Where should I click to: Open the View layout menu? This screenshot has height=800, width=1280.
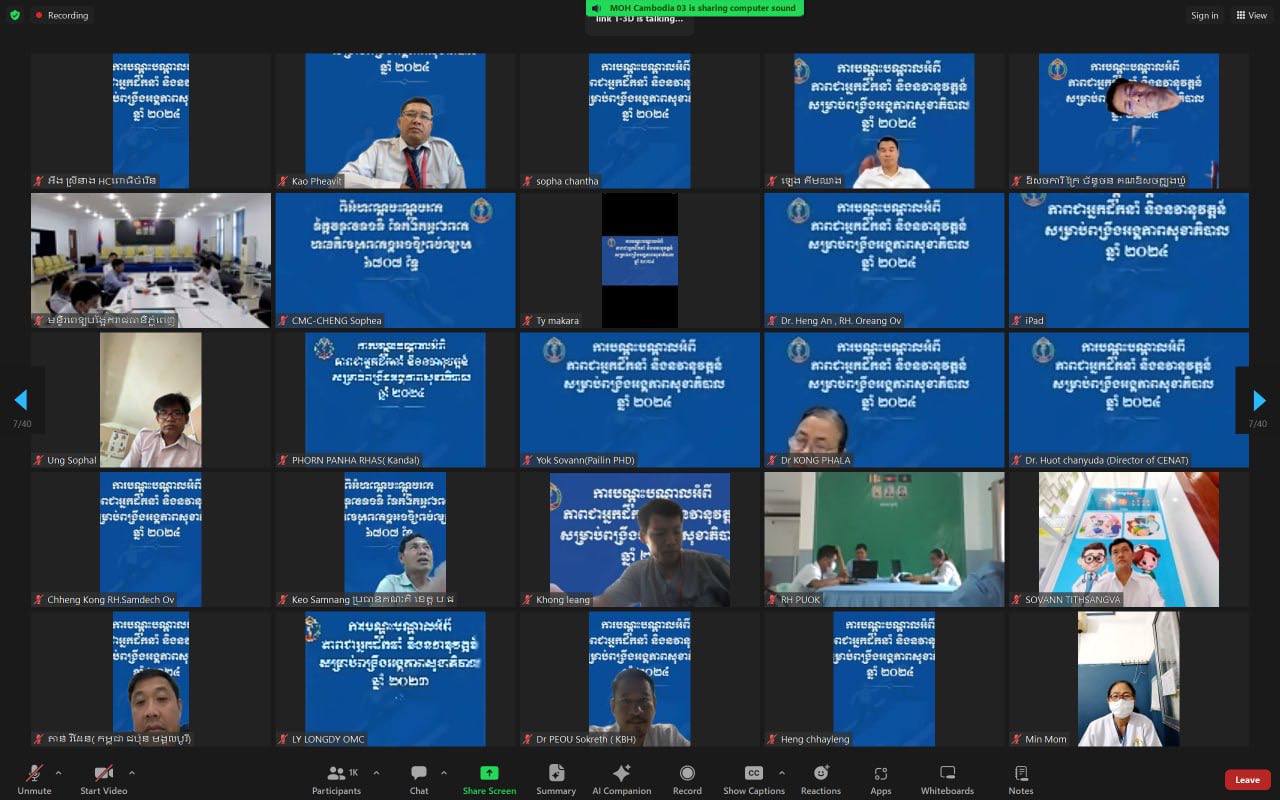[1251, 15]
